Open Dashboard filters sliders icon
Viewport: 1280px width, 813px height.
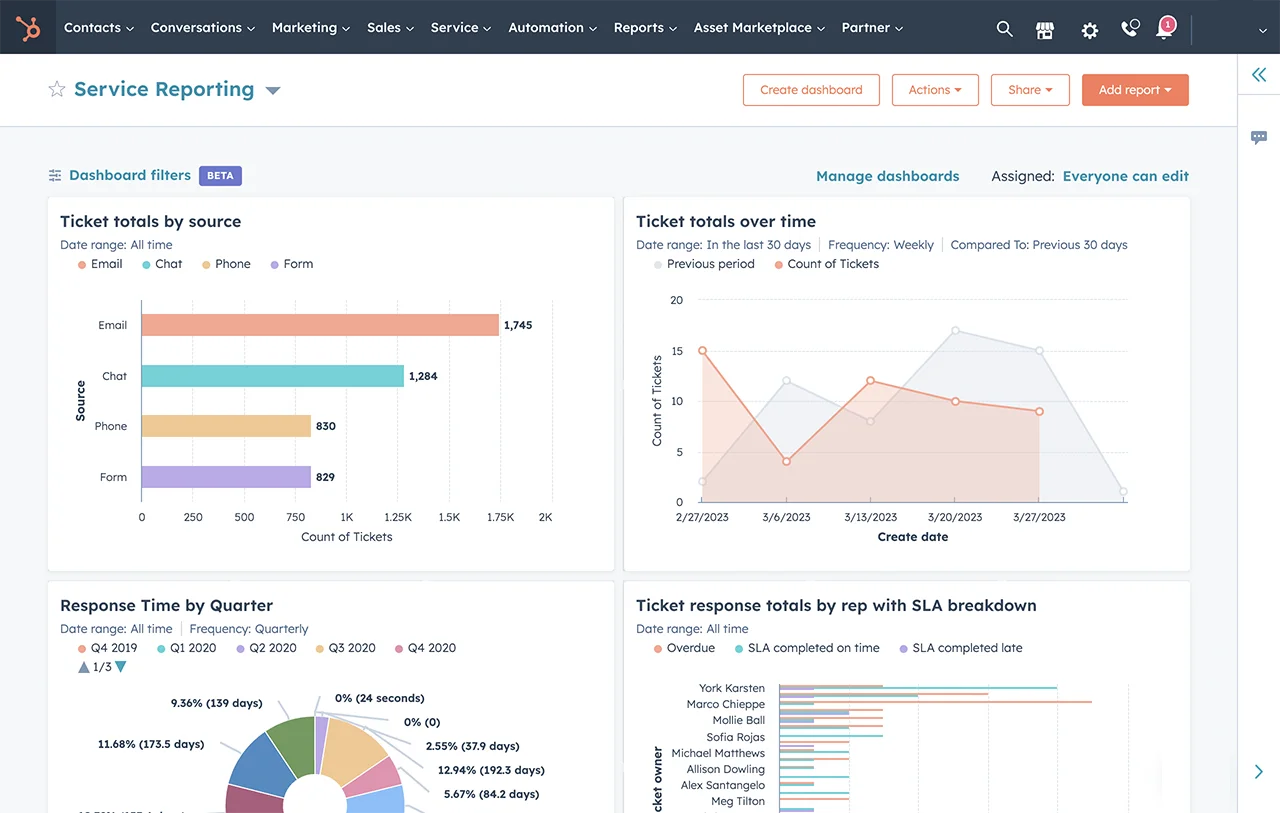[55, 174]
